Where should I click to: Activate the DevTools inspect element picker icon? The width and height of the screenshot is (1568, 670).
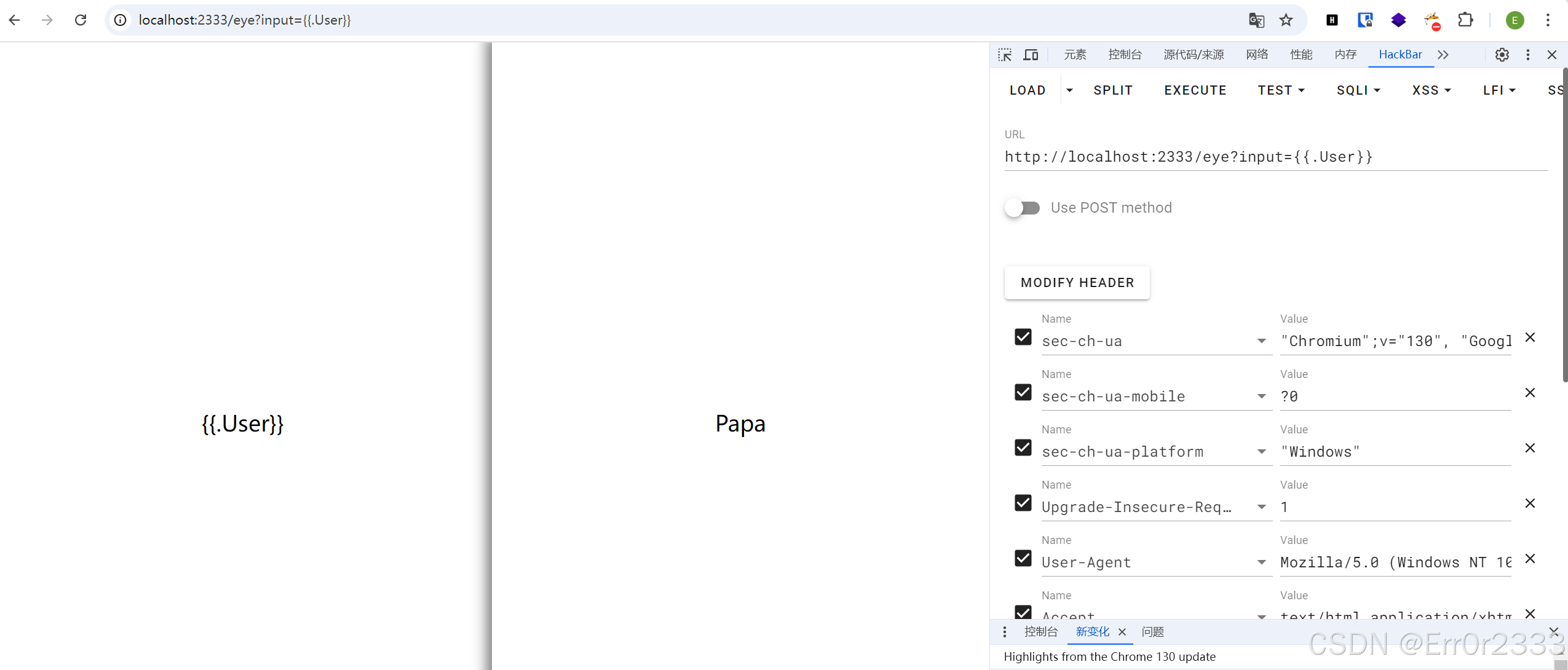pyautogui.click(x=1005, y=55)
